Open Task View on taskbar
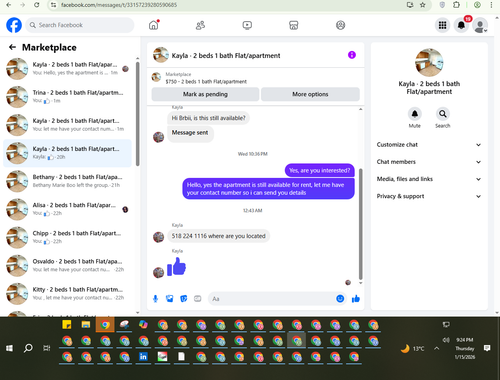The image size is (500, 380). pos(47,348)
